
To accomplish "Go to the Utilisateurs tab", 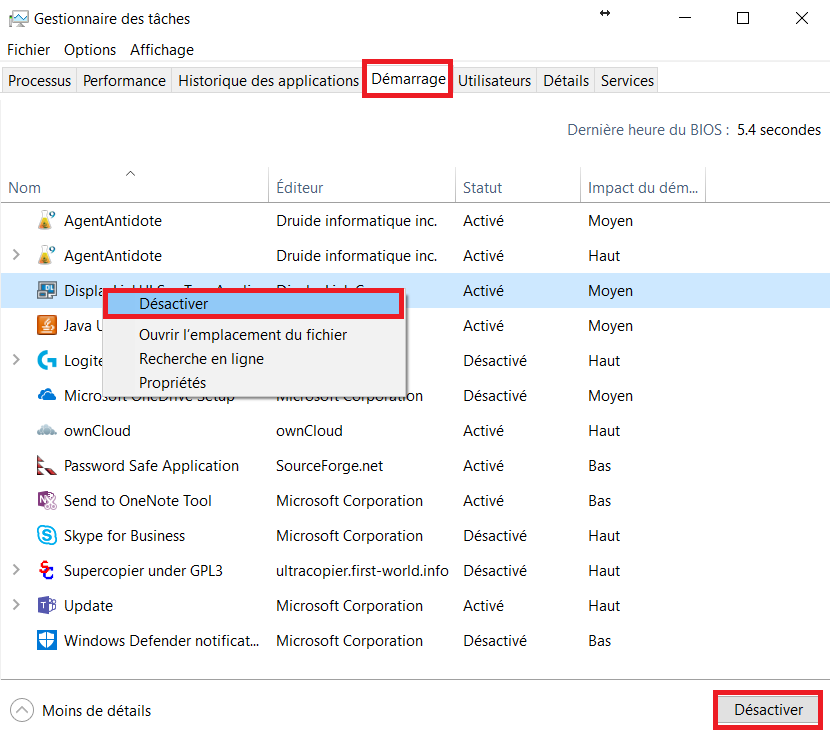I will [x=494, y=80].
